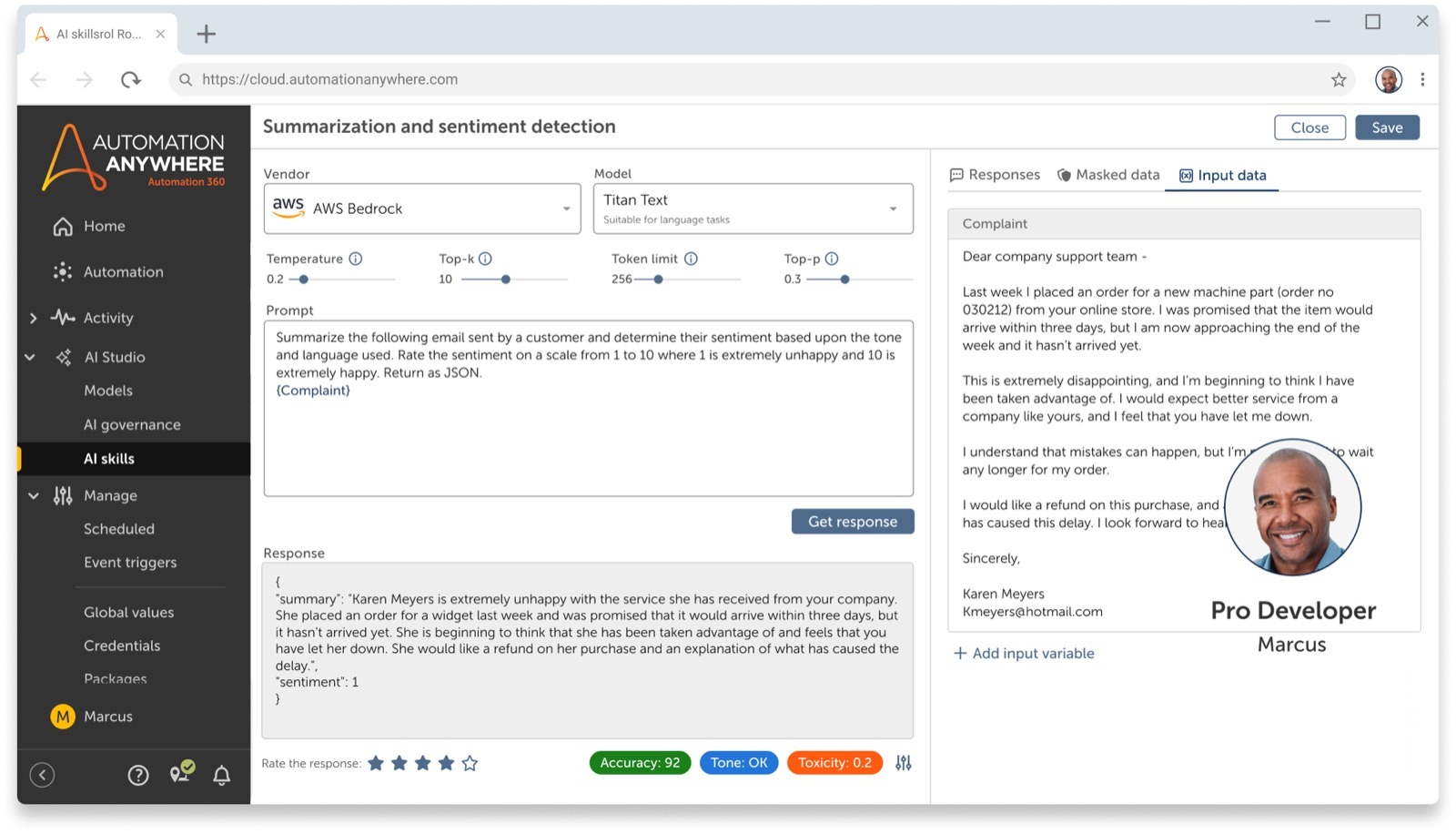Click the Token limit slider handle
This screenshot has height=834, width=1456.
[658, 280]
